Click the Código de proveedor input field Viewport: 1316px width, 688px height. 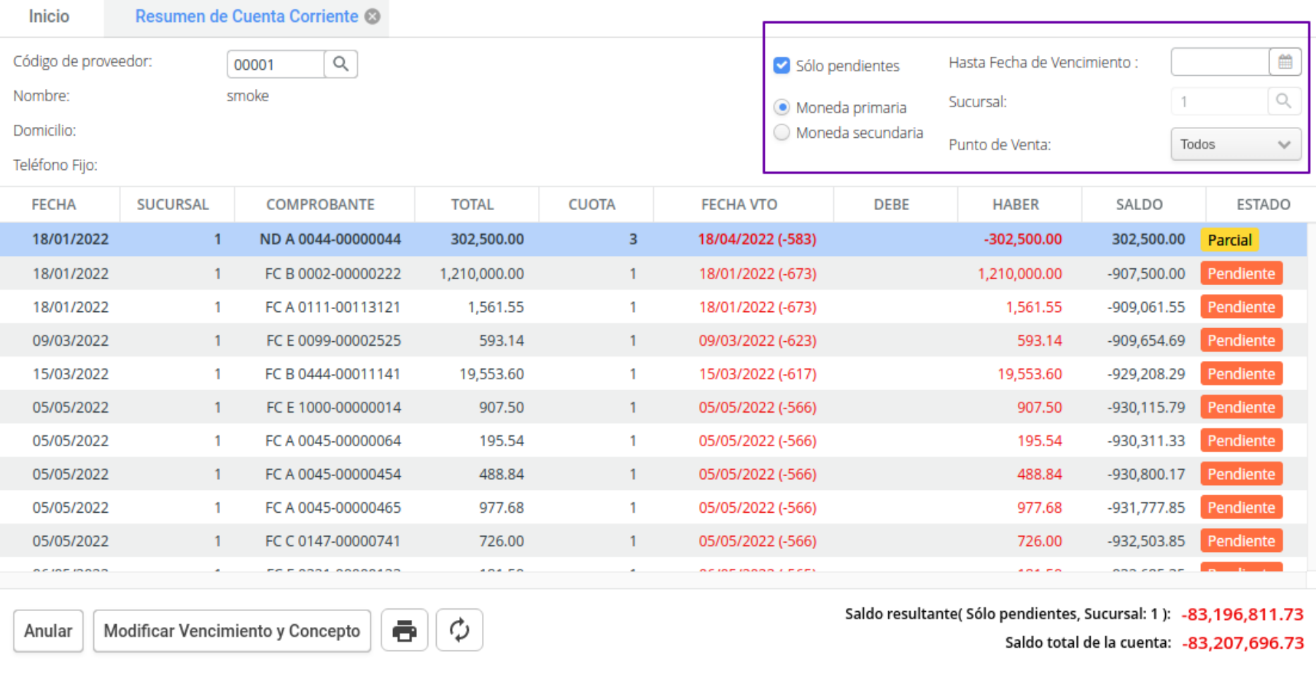point(275,64)
